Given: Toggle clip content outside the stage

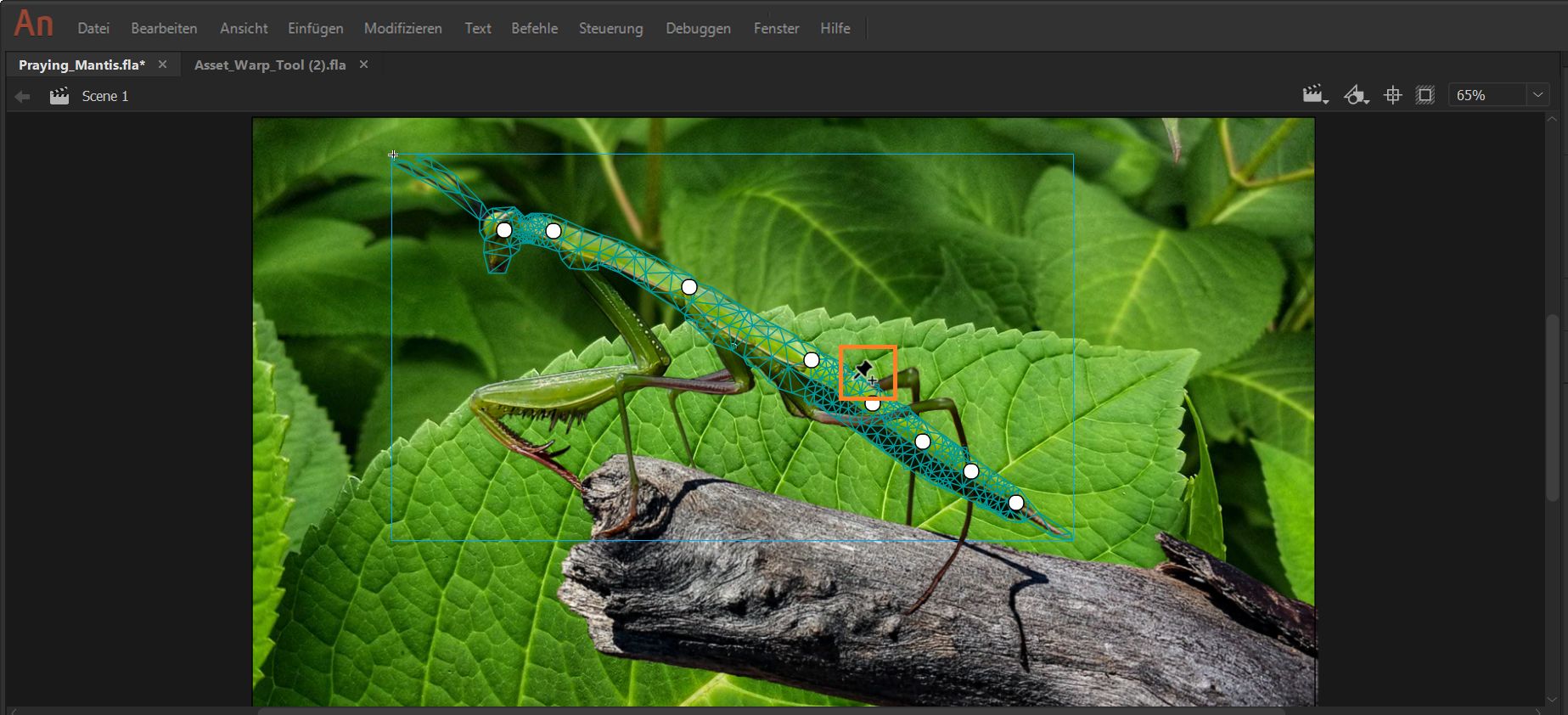Looking at the screenshot, I should coord(1425,95).
